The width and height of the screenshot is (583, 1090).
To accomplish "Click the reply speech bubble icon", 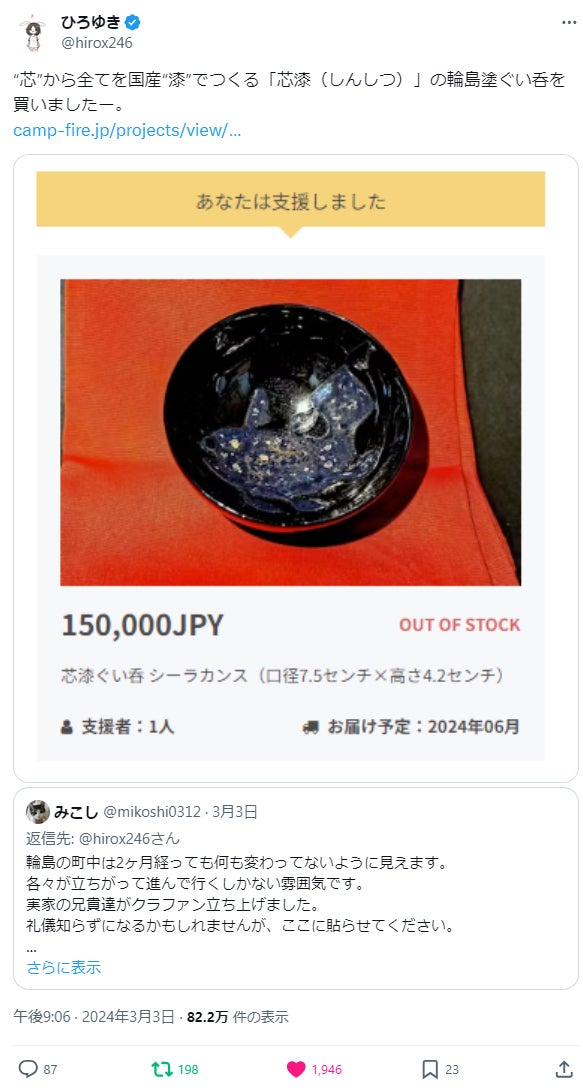I will [x=27, y=1068].
